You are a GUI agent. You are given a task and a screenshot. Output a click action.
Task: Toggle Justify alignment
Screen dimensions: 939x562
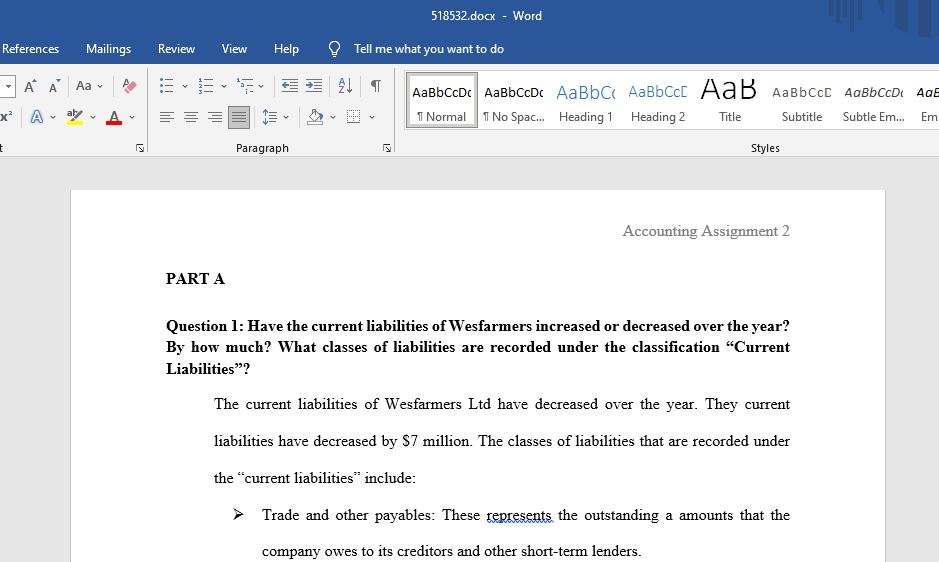(238, 117)
